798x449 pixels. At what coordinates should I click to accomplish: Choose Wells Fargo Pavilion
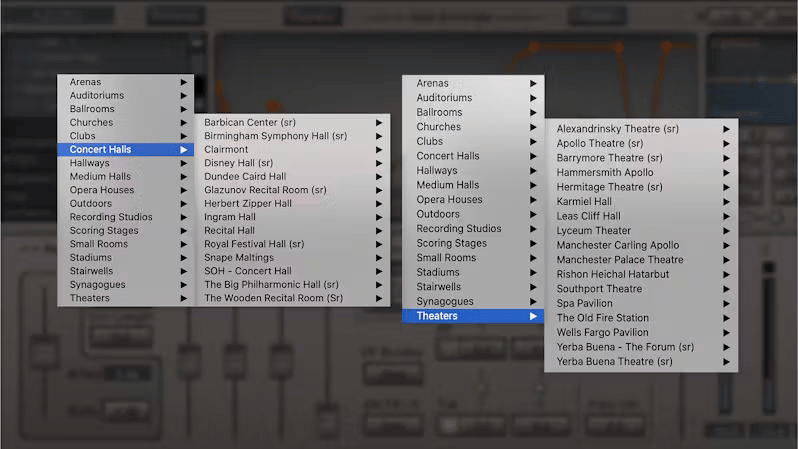[x=641, y=332]
